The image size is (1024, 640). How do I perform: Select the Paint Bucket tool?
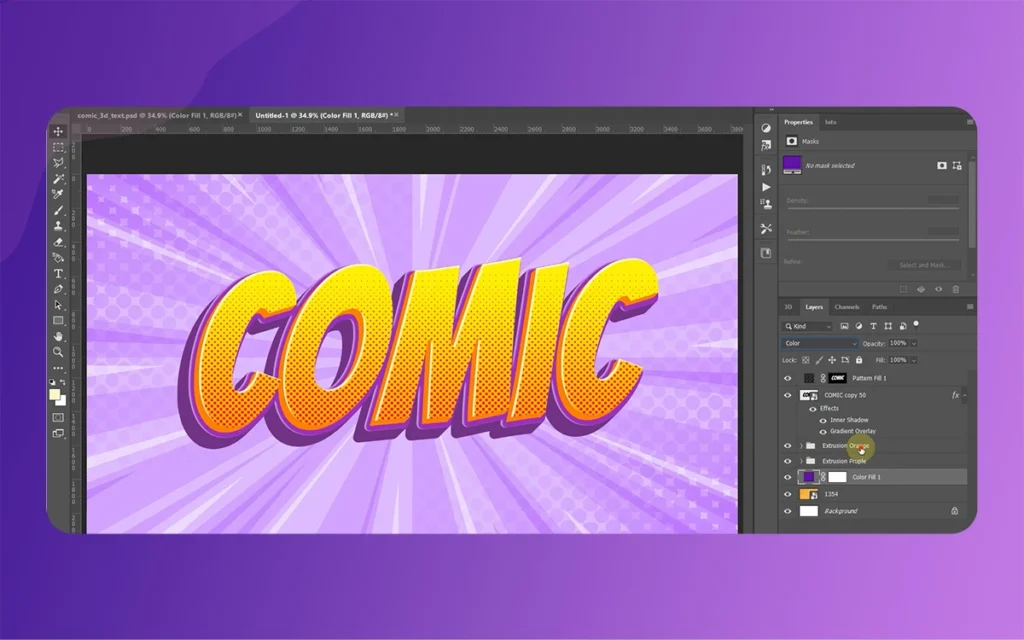pos(58,257)
